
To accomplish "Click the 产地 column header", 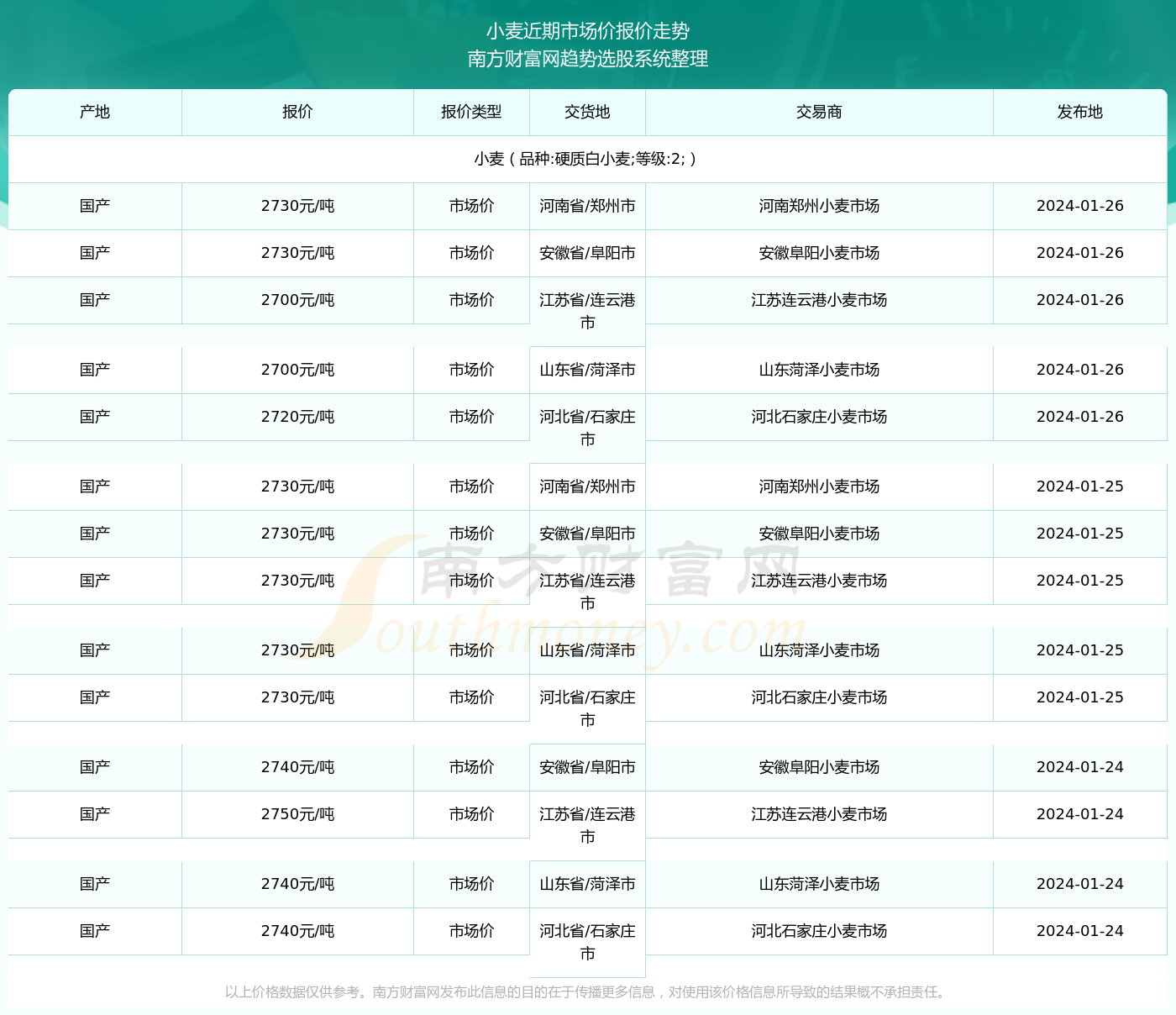I will click(95, 112).
